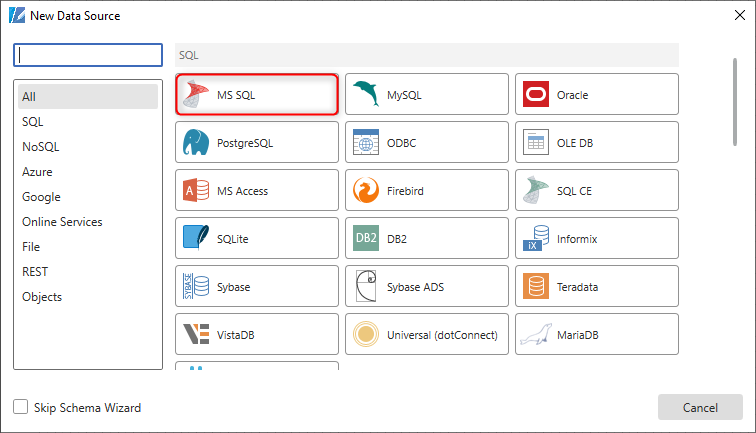Select the All category

88,96
